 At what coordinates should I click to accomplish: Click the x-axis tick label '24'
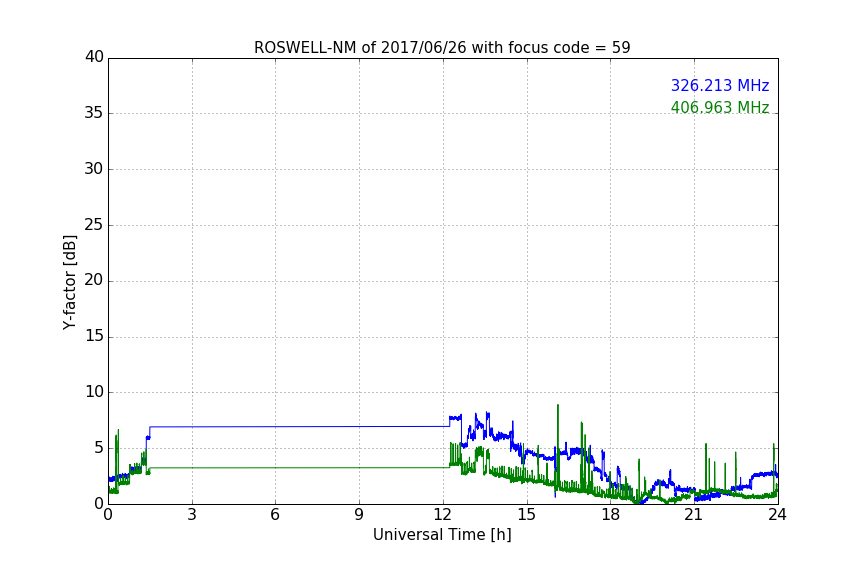[x=777, y=515]
